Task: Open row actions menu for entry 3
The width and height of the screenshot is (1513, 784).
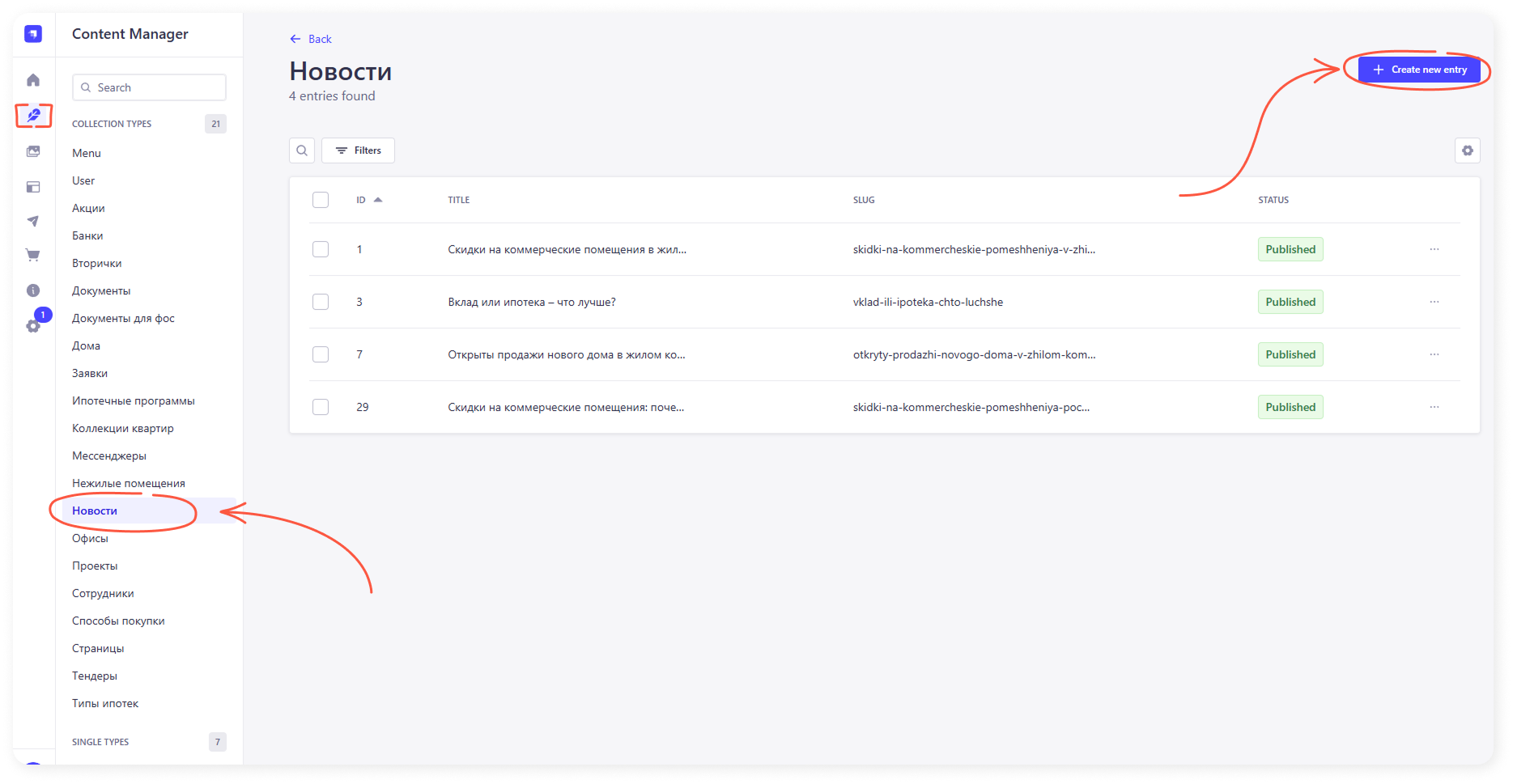Action: [x=1434, y=302]
